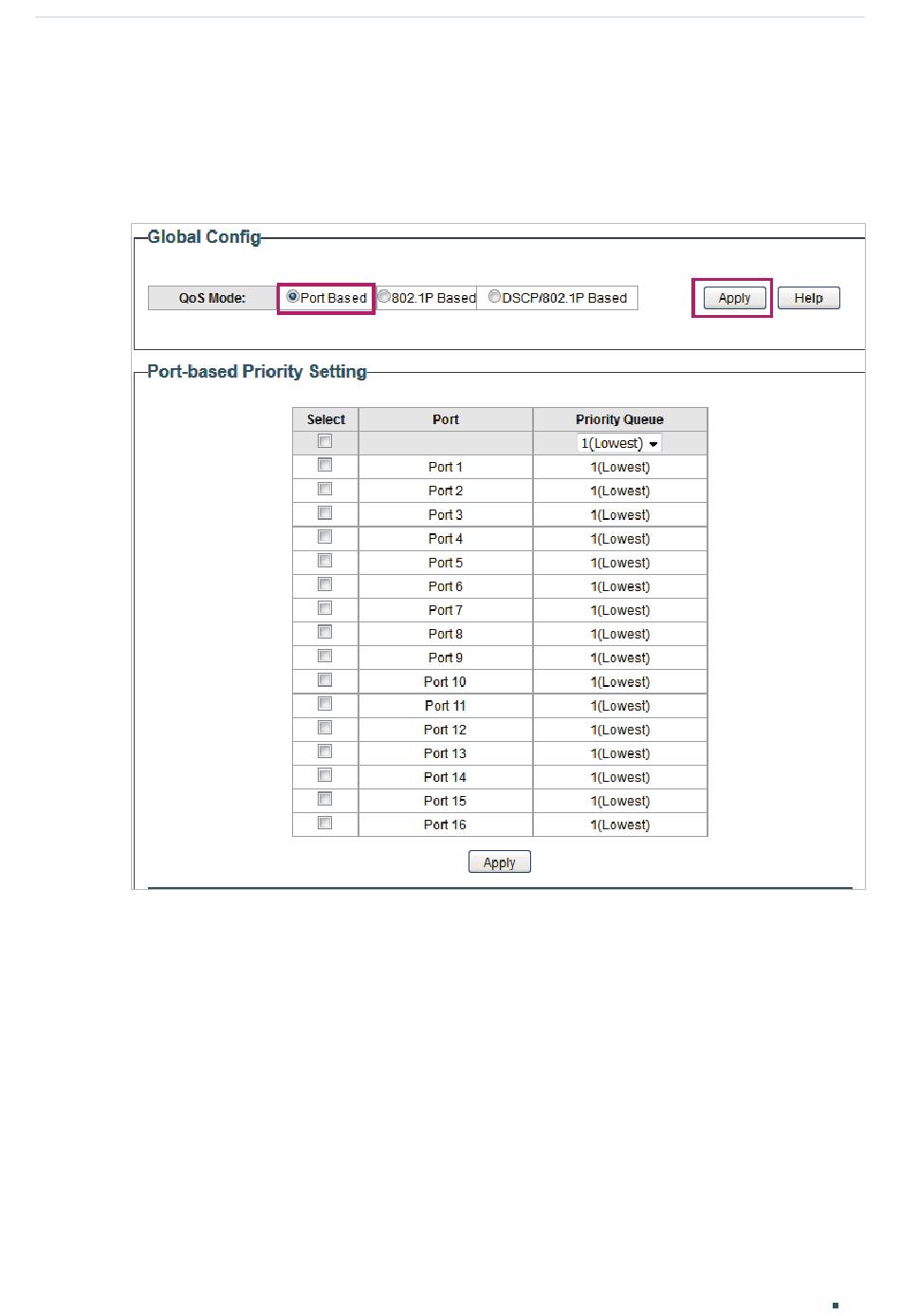Check the box for Port 1
Screen dimensions: 901x1316
pos(324,465)
